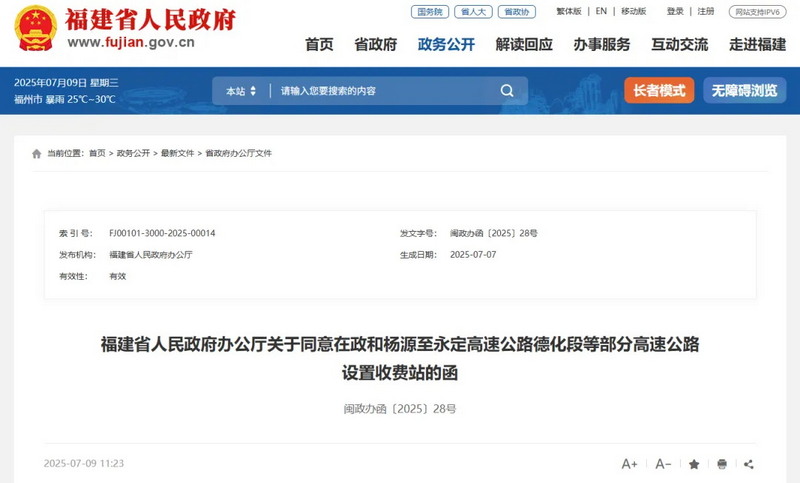Click the 省人大 link button
This screenshot has width=800, height=483.
pyautogui.click(x=473, y=12)
